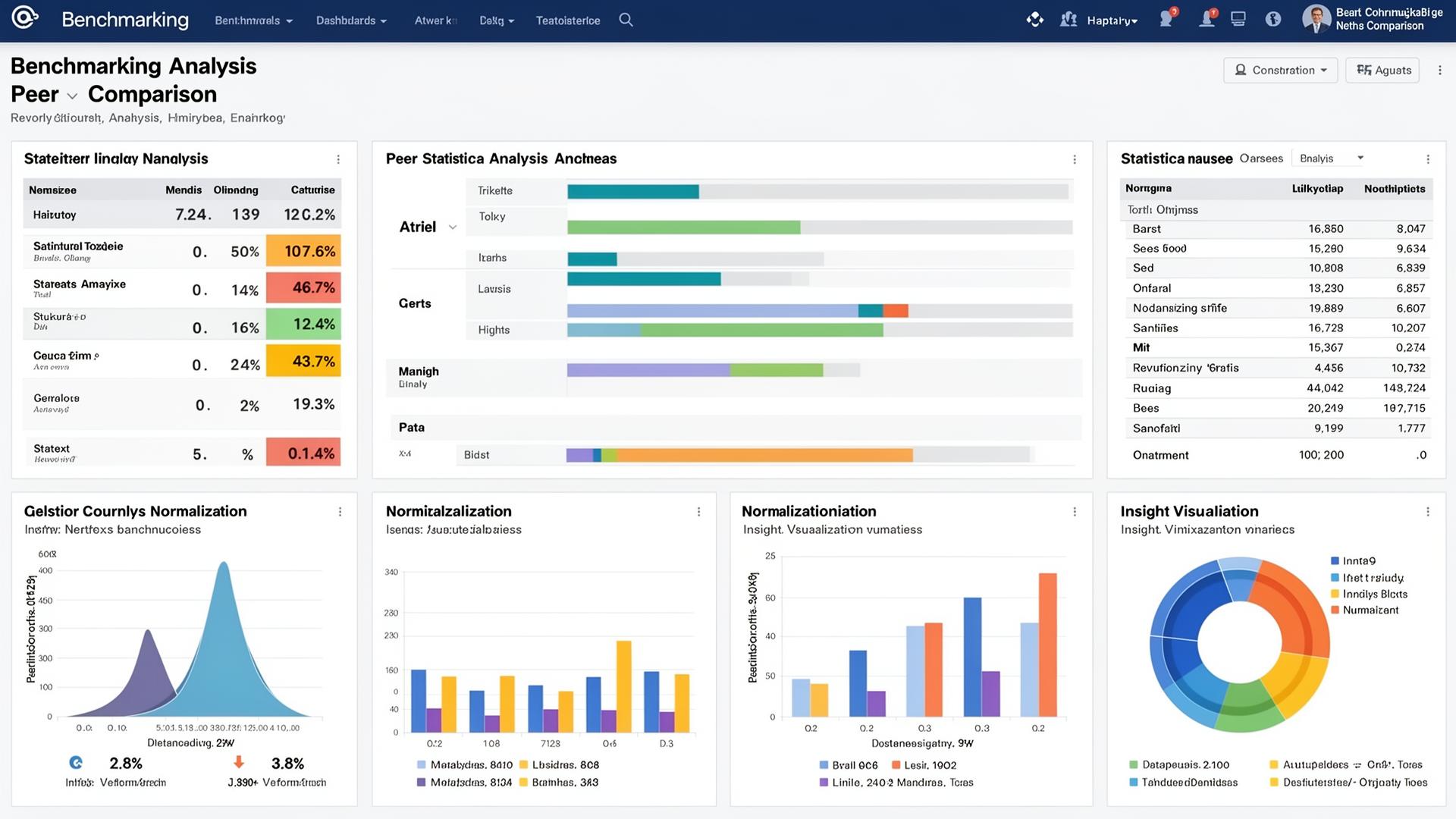Open the Atwer k menu item

coord(435,20)
